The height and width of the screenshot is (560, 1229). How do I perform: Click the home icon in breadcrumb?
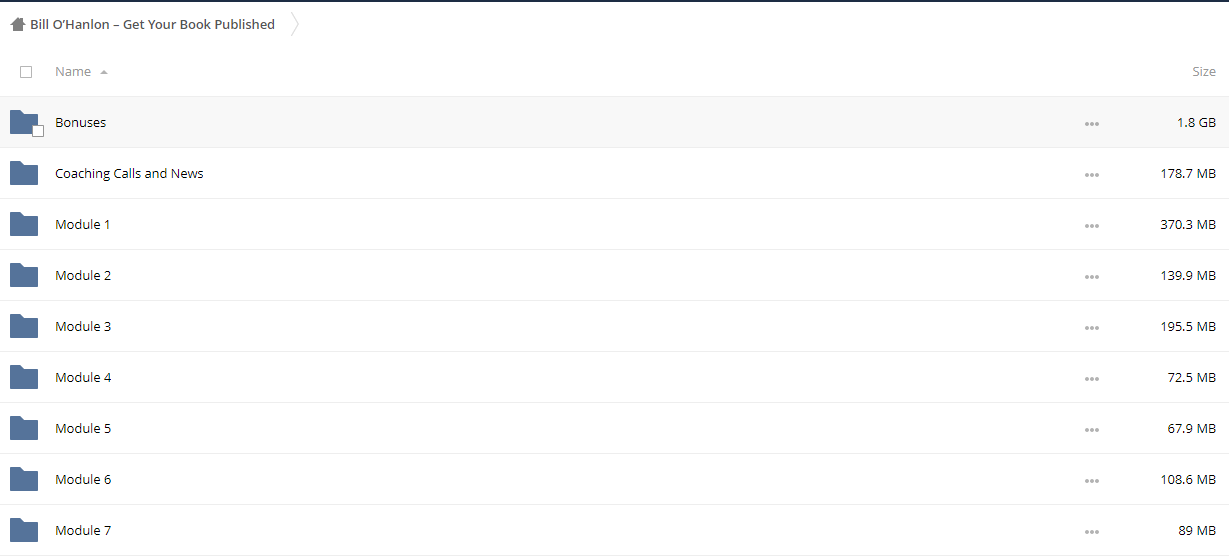(x=18, y=25)
